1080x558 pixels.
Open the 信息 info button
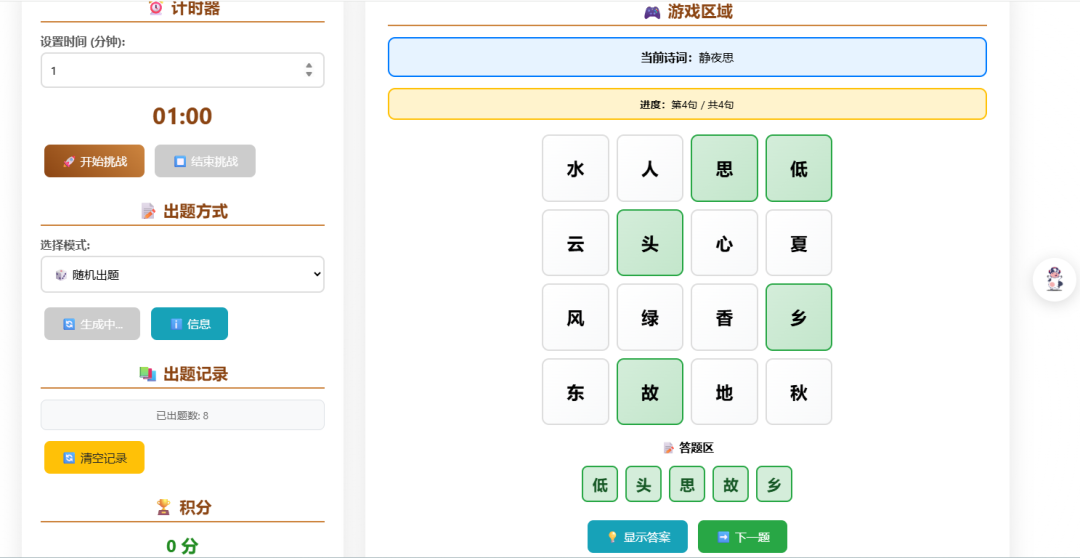[189, 324]
